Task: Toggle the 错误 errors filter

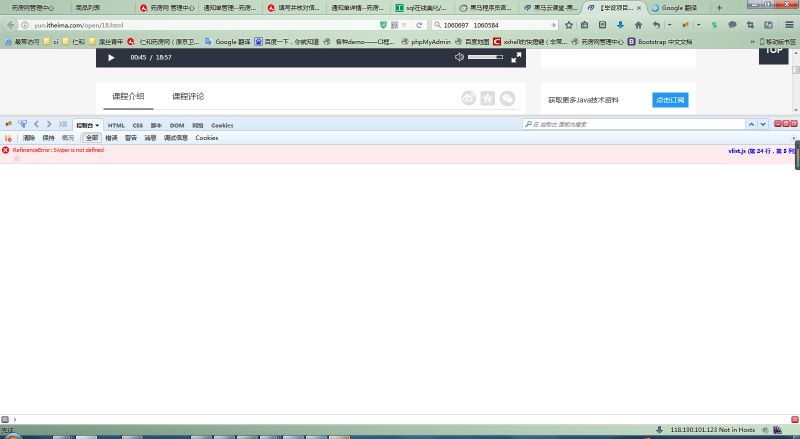Action: pyautogui.click(x=111, y=137)
